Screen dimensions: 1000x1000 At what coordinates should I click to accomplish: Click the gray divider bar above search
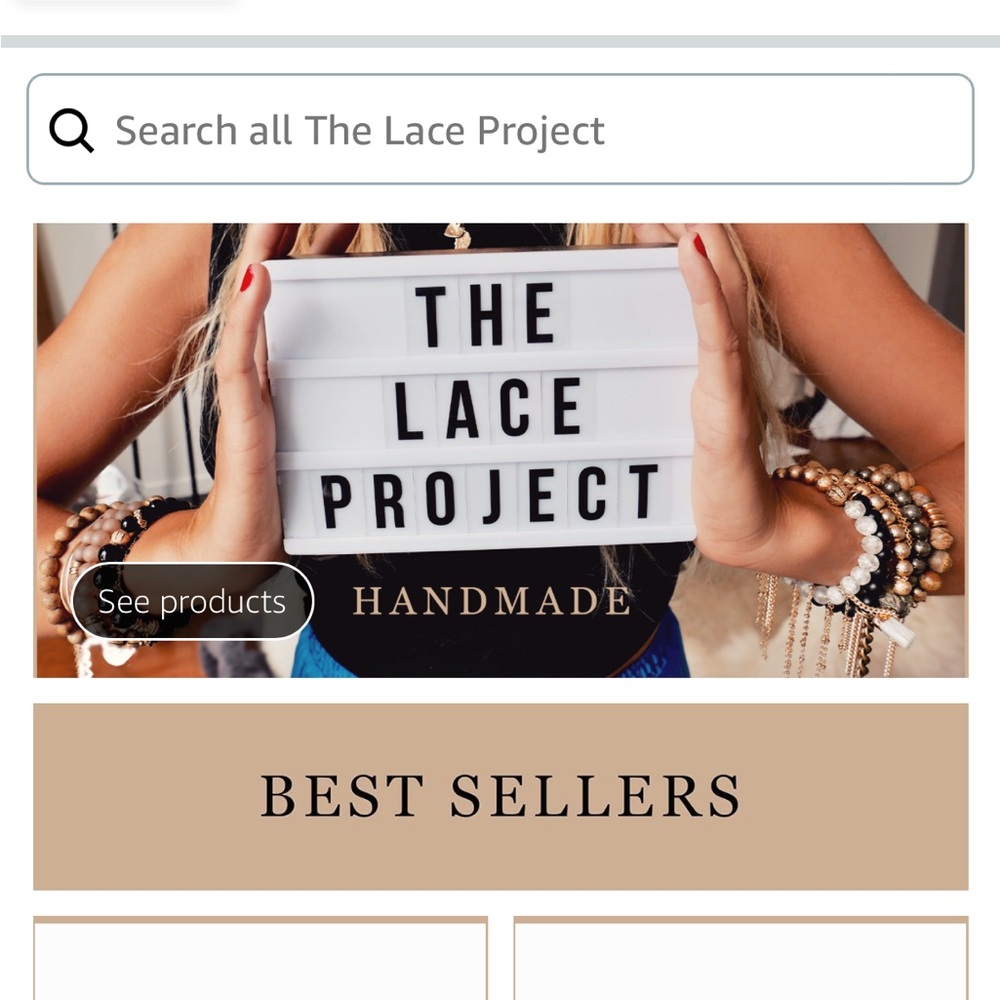[x=500, y=41]
